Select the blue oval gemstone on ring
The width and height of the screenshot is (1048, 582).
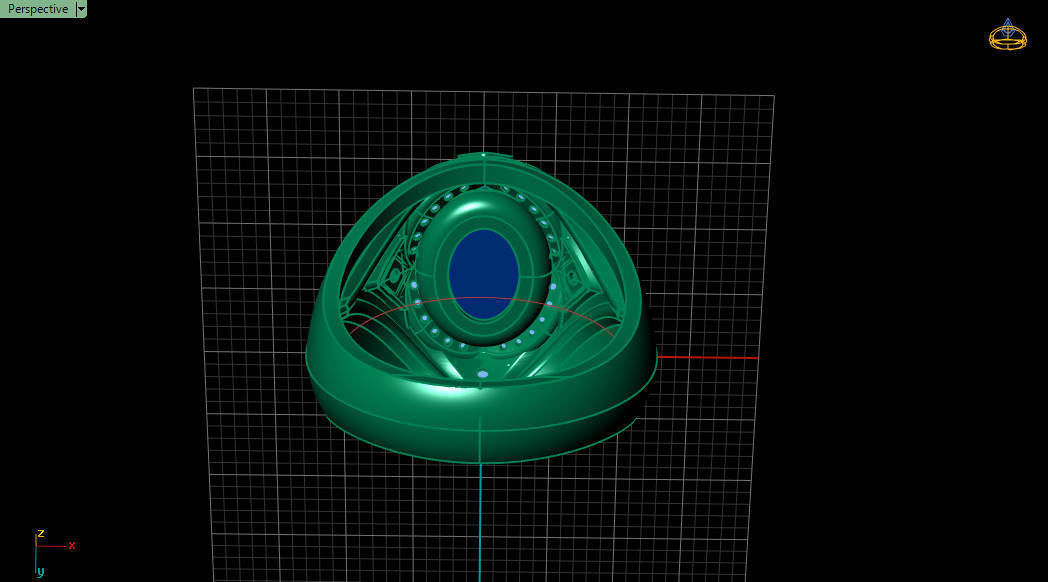click(x=484, y=274)
